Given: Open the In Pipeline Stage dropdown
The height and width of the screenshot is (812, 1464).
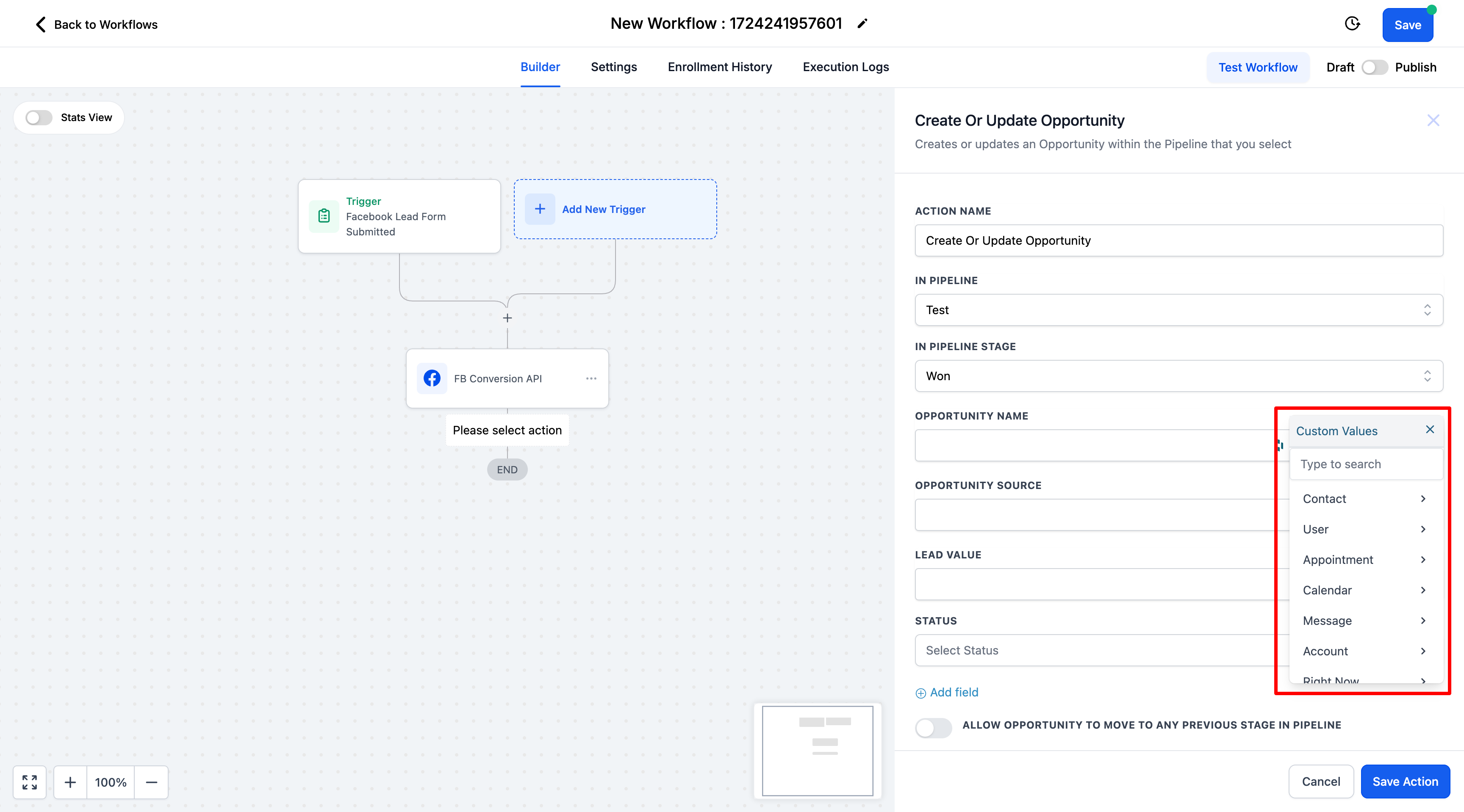Looking at the screenshot, I should click(x=1179, y=376).
